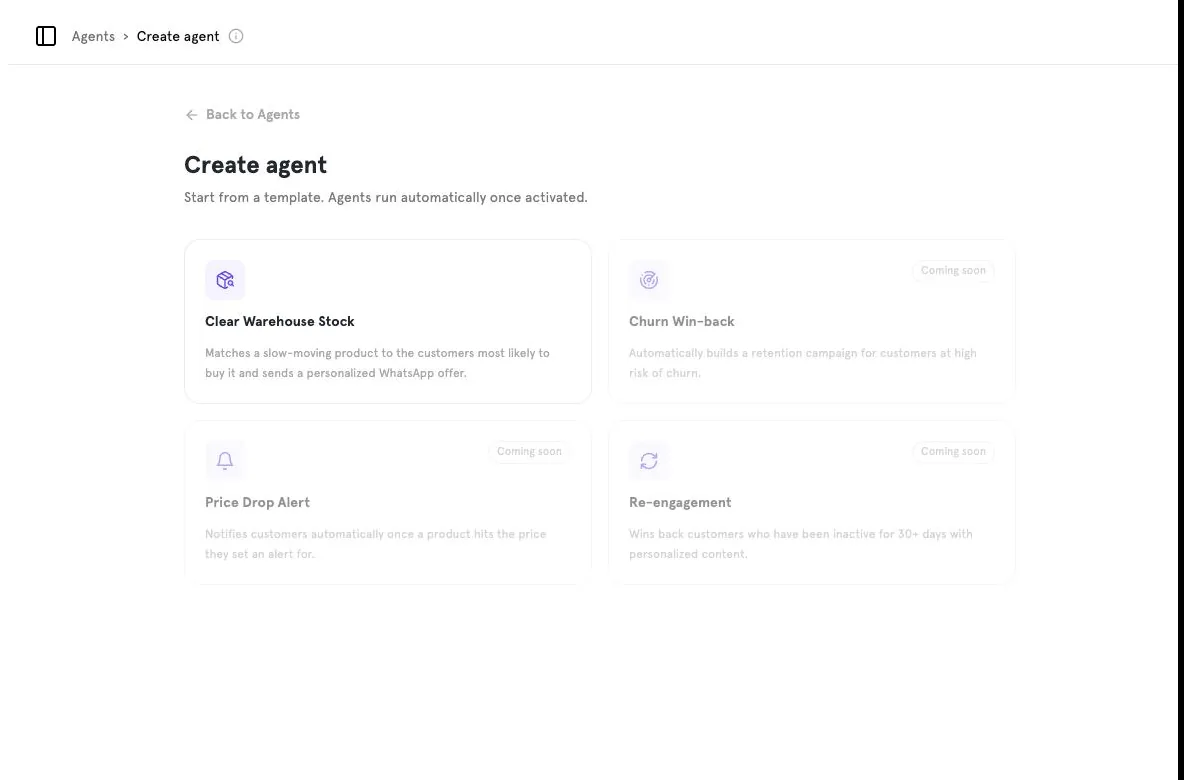Open the info icon beside Create agent

(x=236, y=36)
